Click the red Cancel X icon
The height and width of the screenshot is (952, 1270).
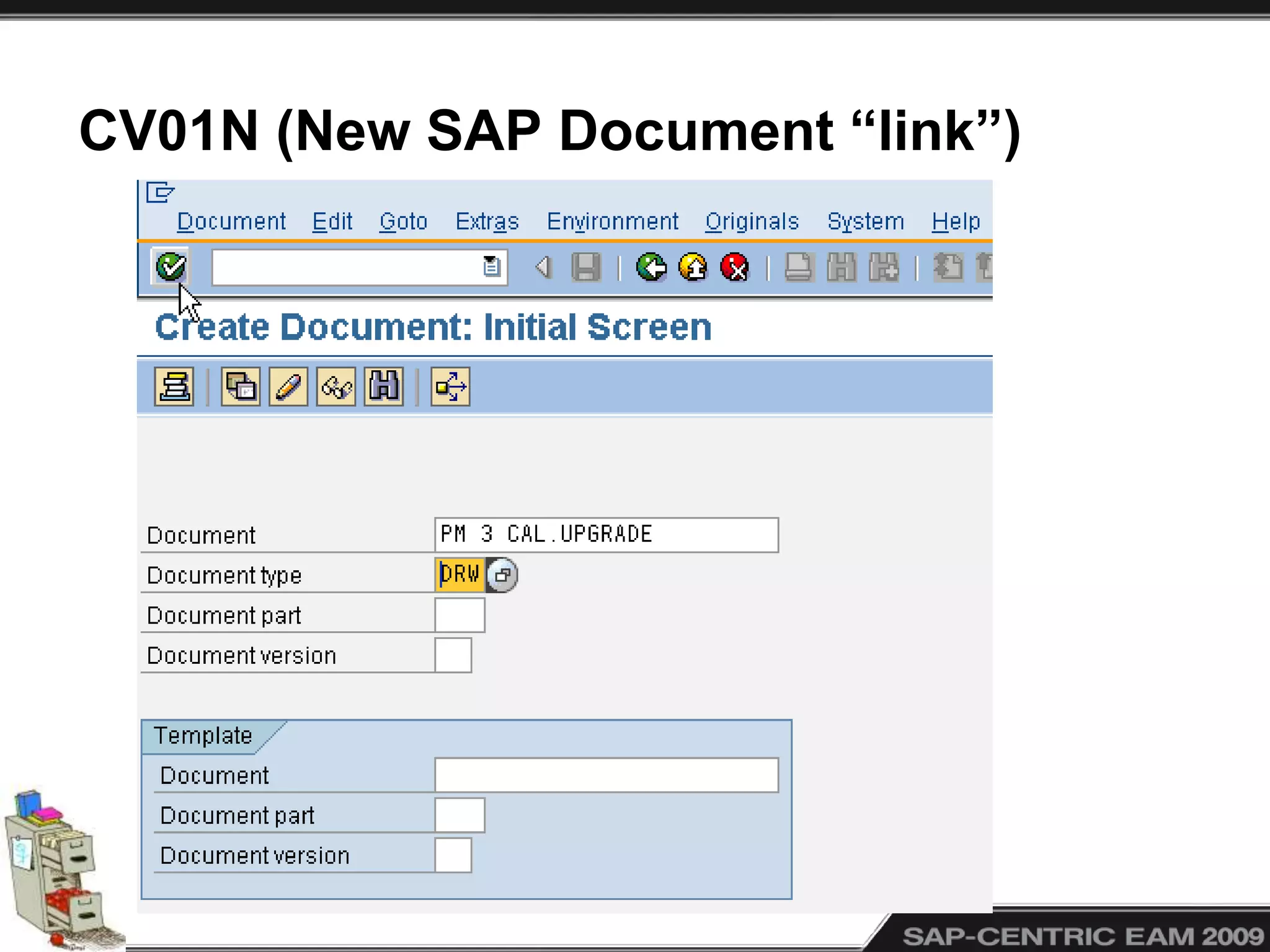pyautogui.click(x=735, y=267)
